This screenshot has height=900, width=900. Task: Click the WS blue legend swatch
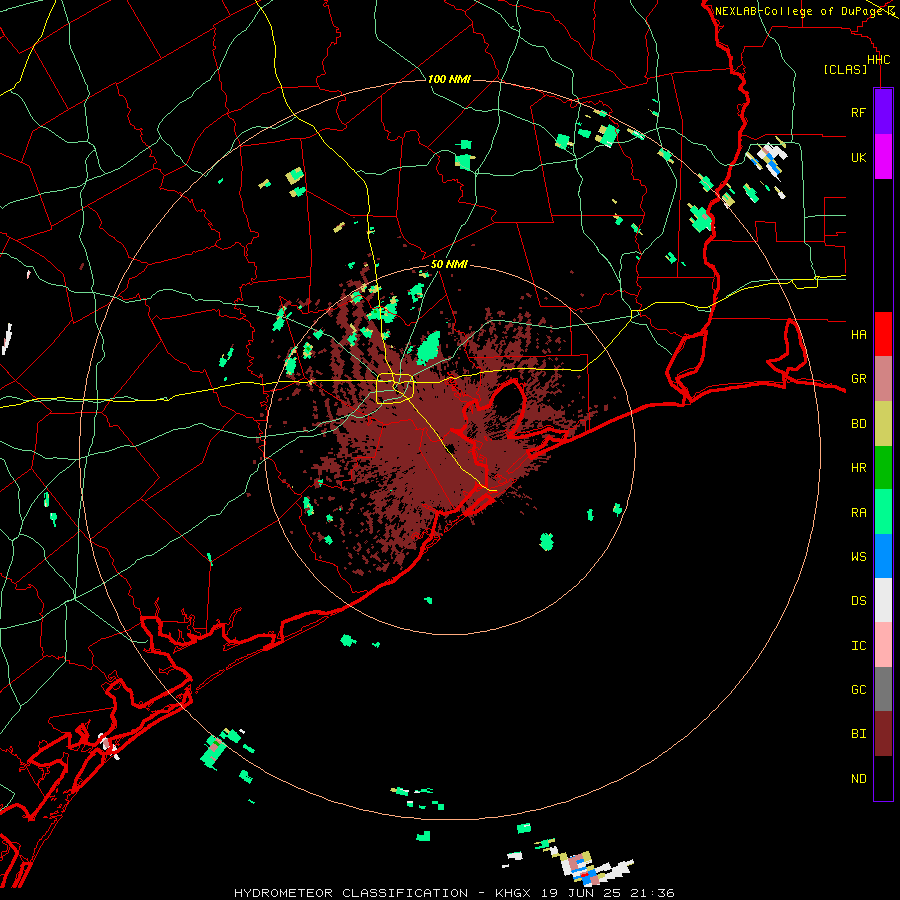click(x=883, y=556)
